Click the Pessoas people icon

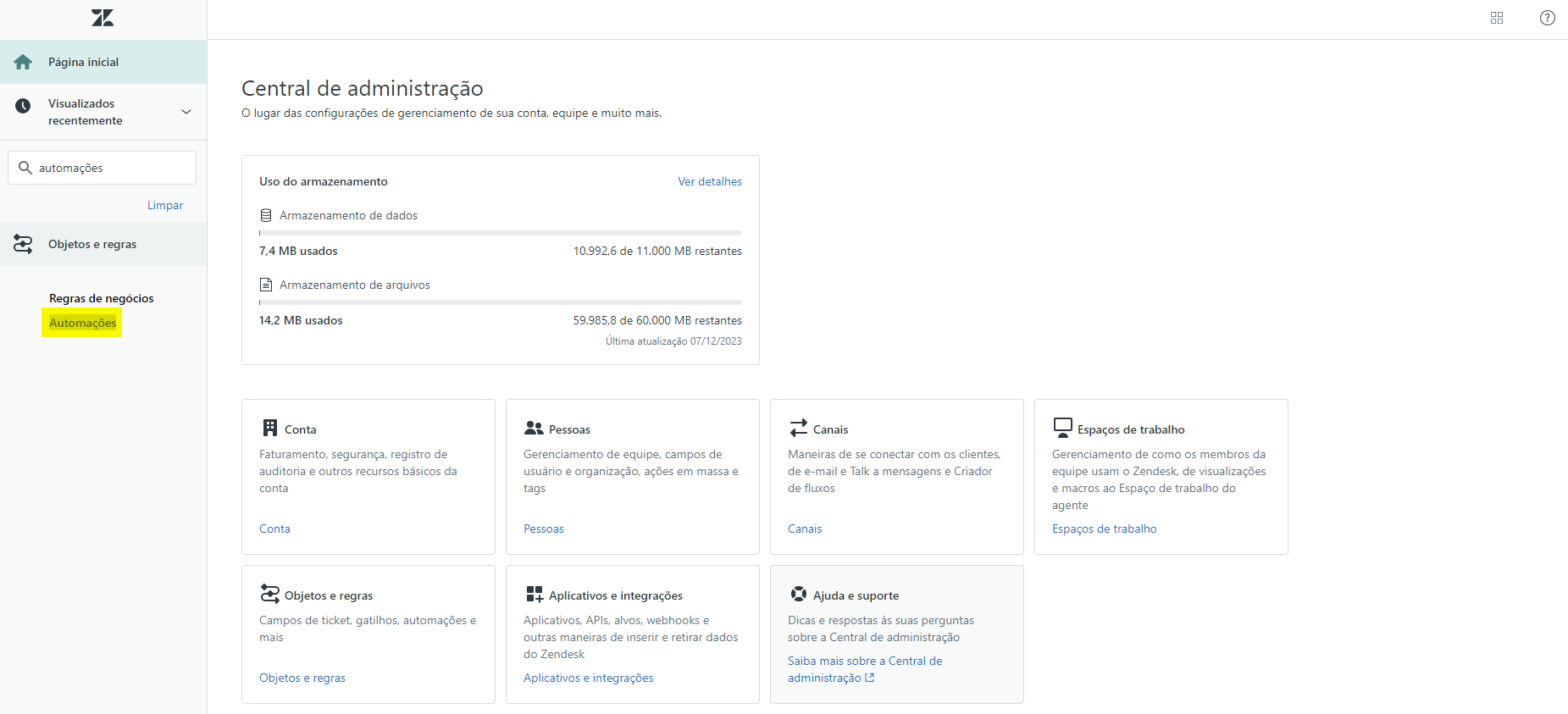534,428
